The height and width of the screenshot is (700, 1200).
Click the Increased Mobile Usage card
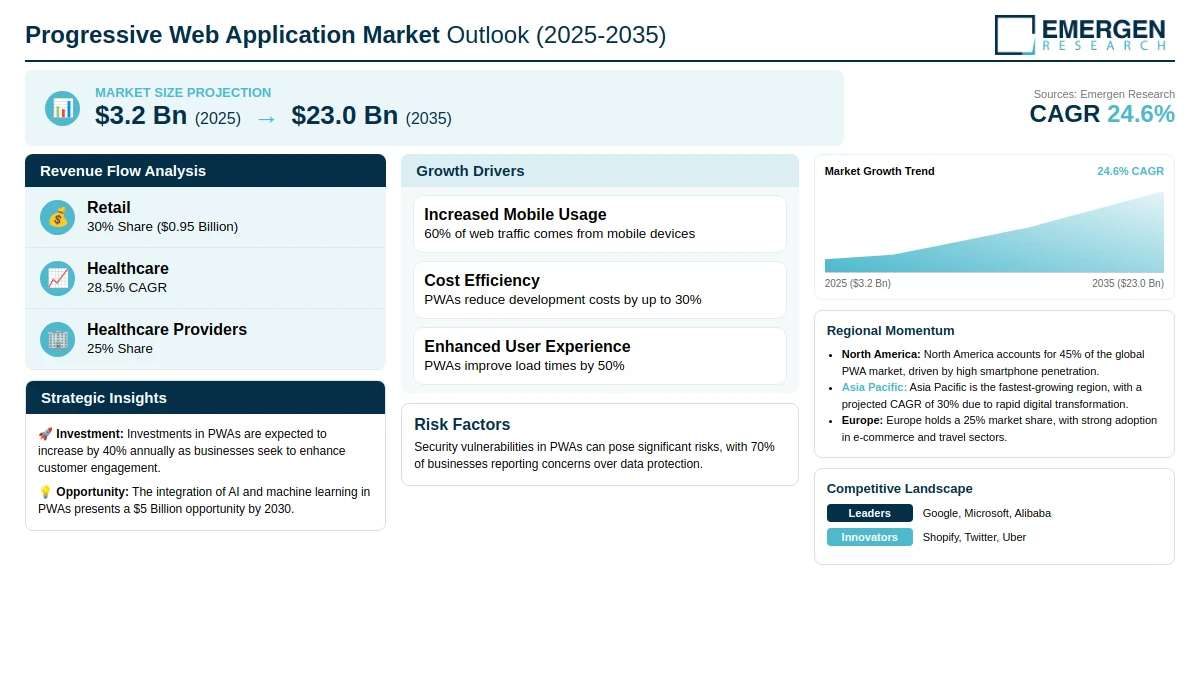600,224
